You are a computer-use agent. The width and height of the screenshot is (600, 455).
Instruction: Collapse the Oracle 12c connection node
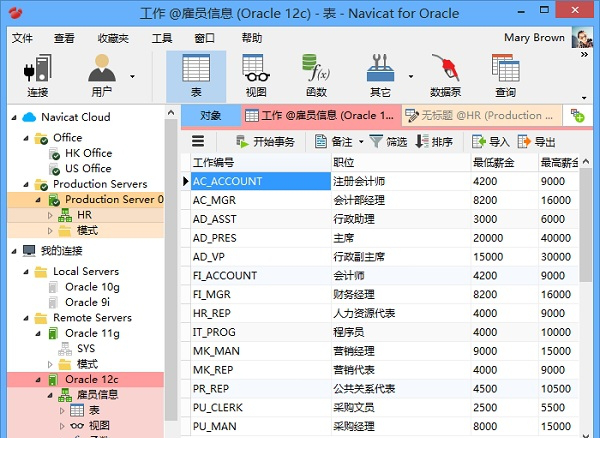38,380
